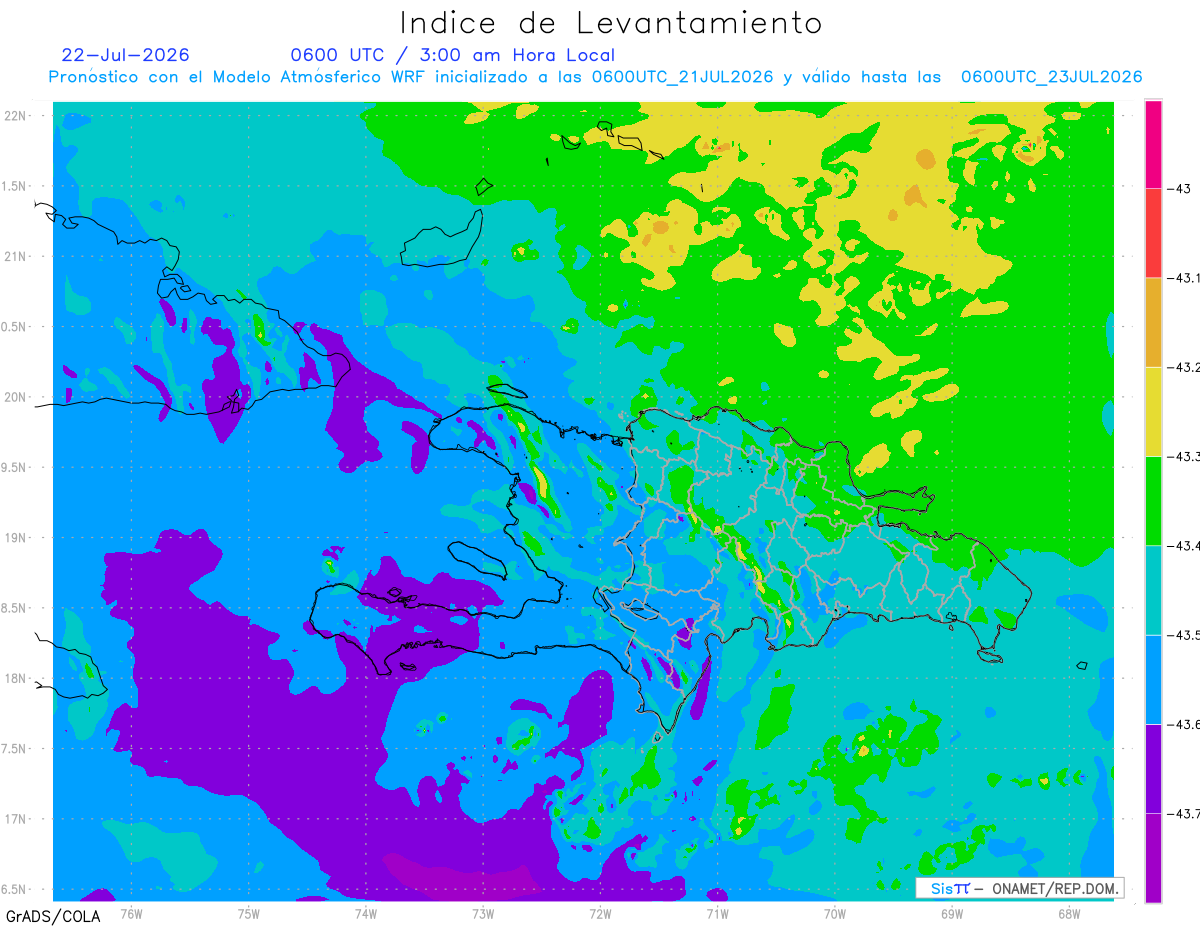Pick the orange swatch between -43.1 and -43.2
1200x927 pixels.
click(x=1153, y=322)
